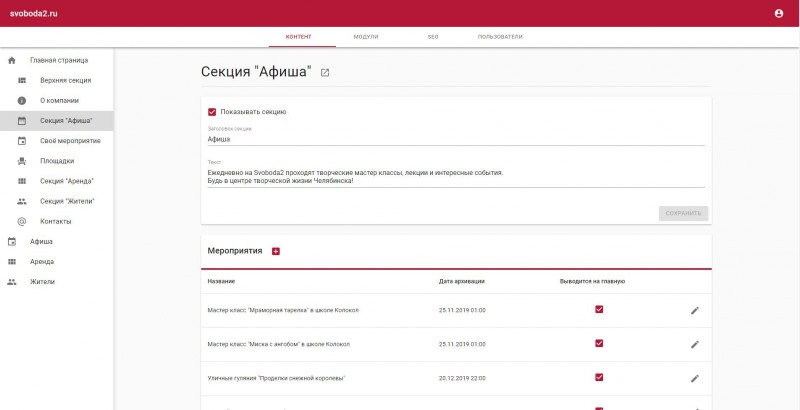800x410 pixels.
Task: Uncheck main-page checkbox for "Миска с ангобом"
Action: click(599, 343)
